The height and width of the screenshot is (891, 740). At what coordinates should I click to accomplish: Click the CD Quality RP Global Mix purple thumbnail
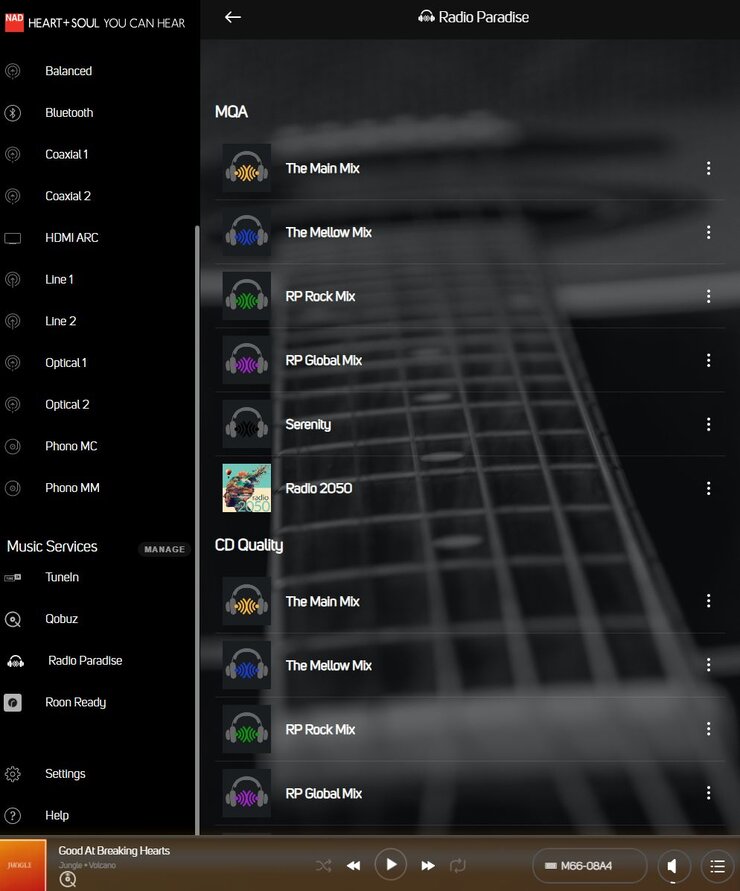pos(247,793)
